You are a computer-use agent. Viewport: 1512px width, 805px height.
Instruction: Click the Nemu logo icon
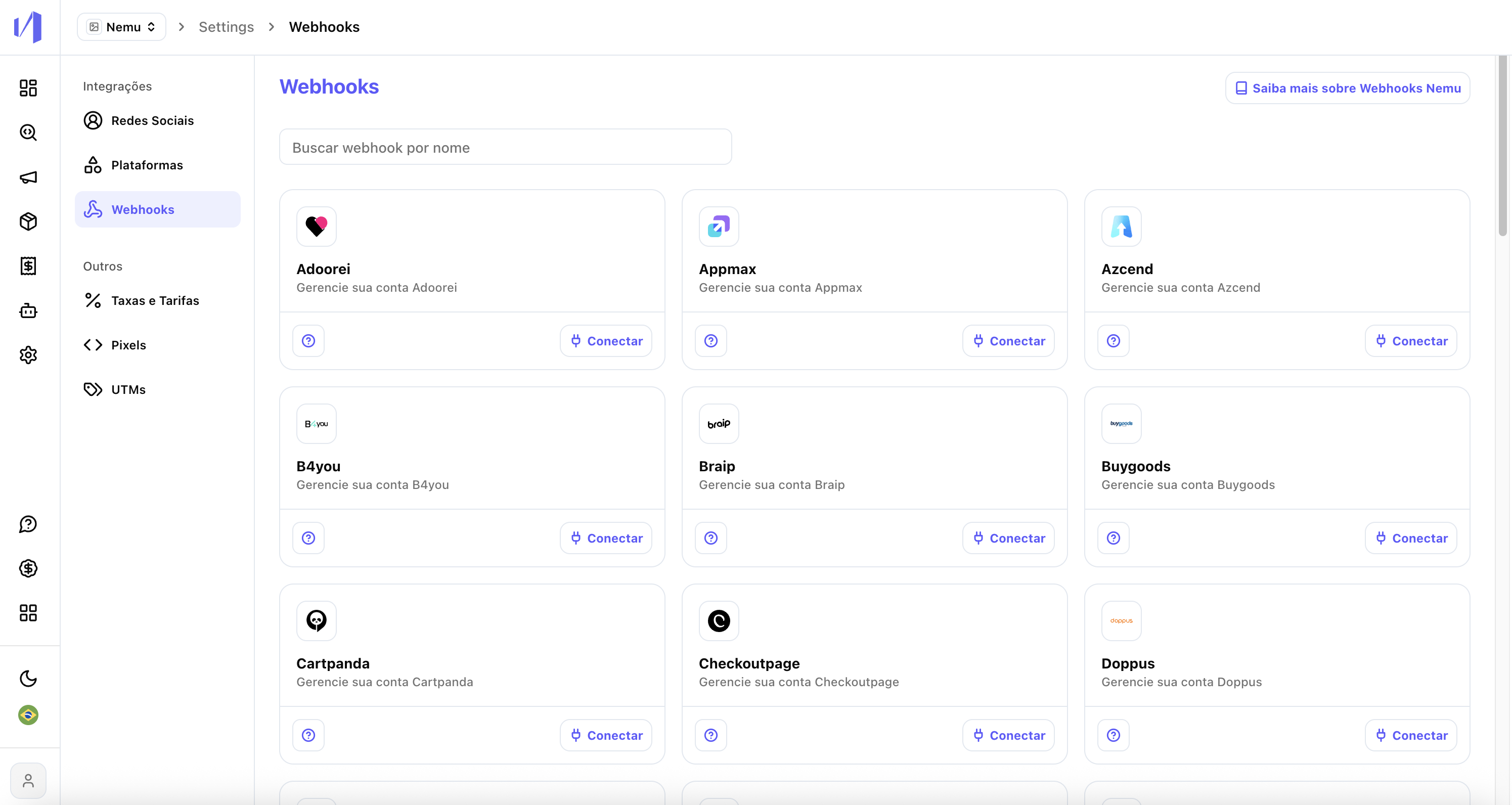(28, 27)
